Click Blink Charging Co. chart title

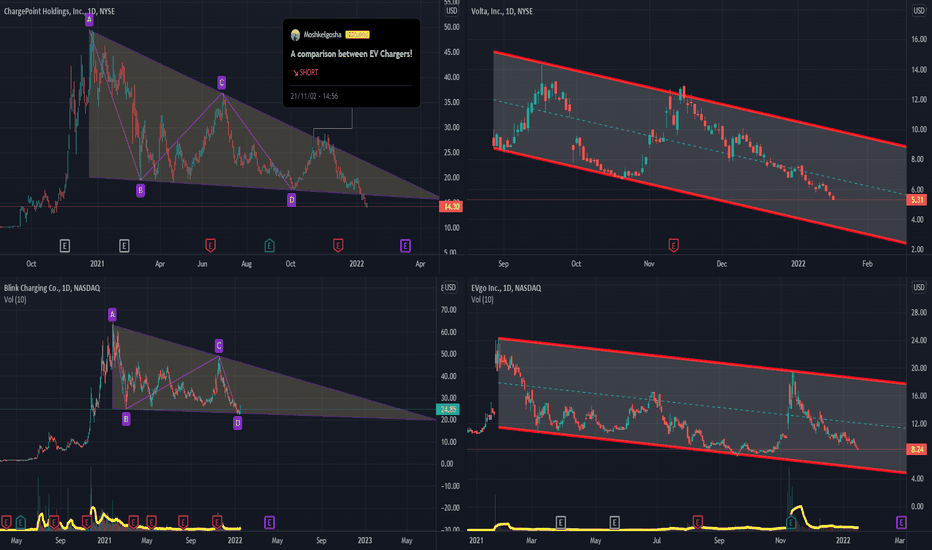click(x=52, y=288)
